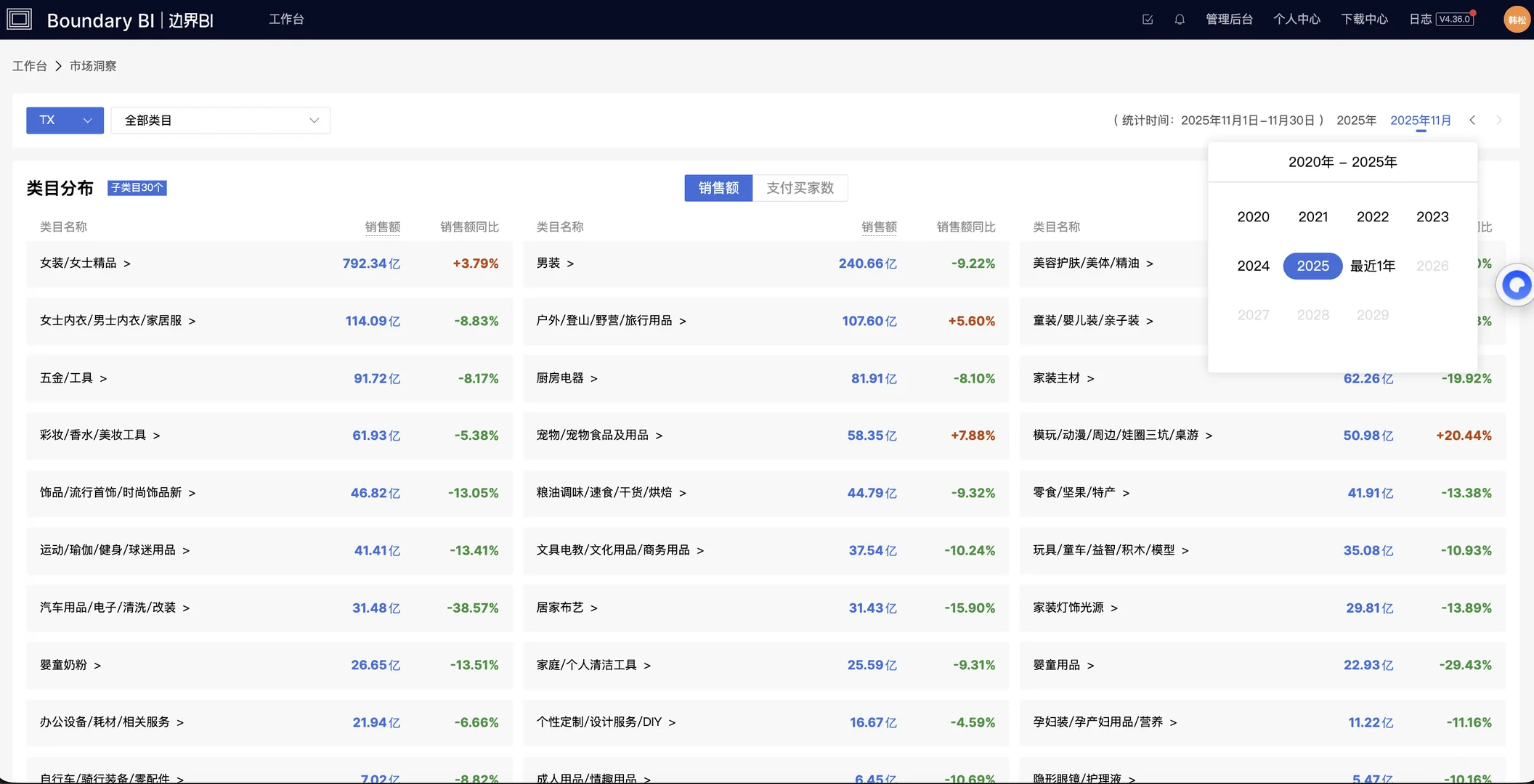Screen dimensions: 1534x784
Task: Open 下载中心 in the navigation bar
Action: point(1364,20)
